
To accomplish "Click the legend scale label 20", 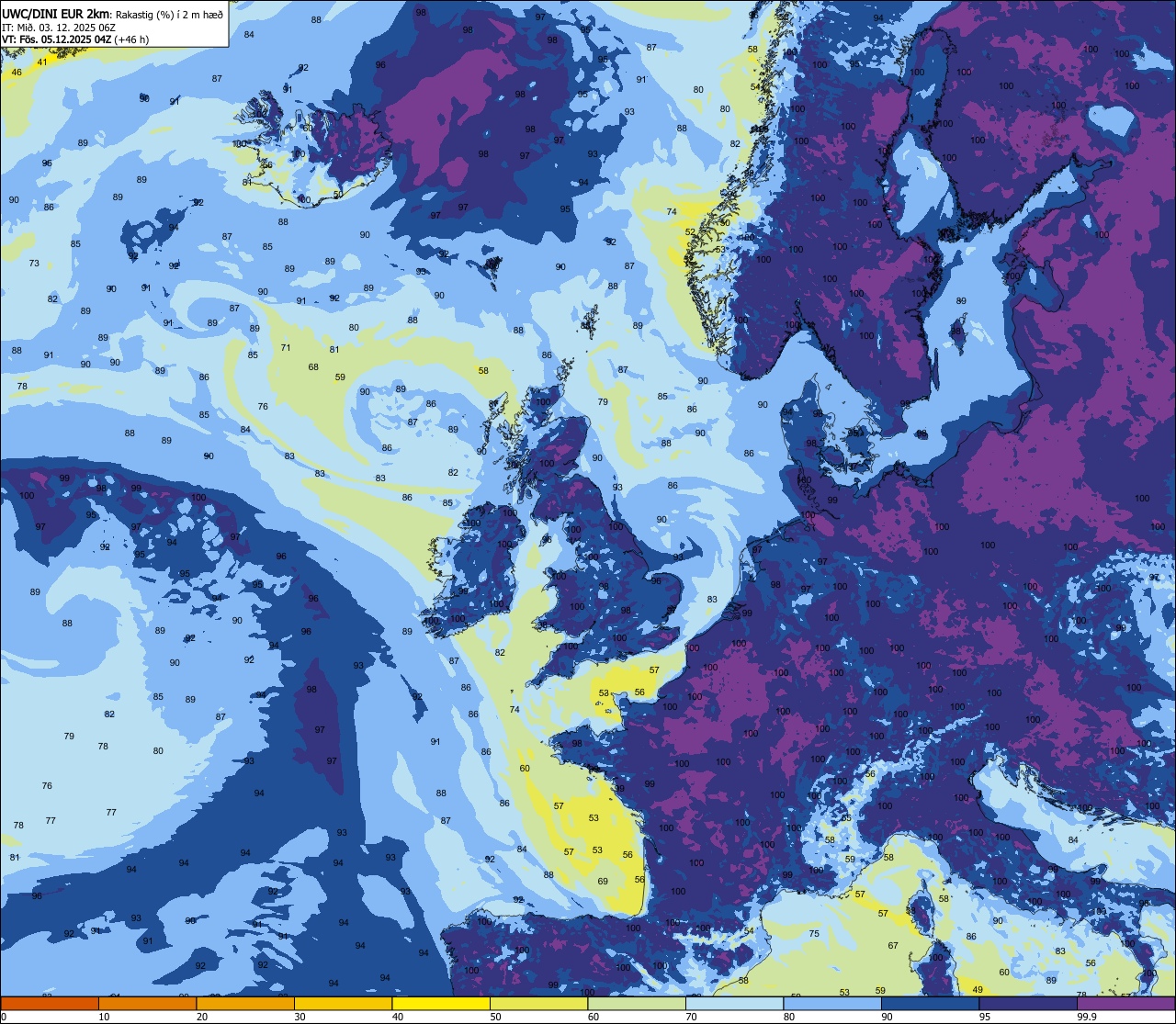I will [202, 1017].
